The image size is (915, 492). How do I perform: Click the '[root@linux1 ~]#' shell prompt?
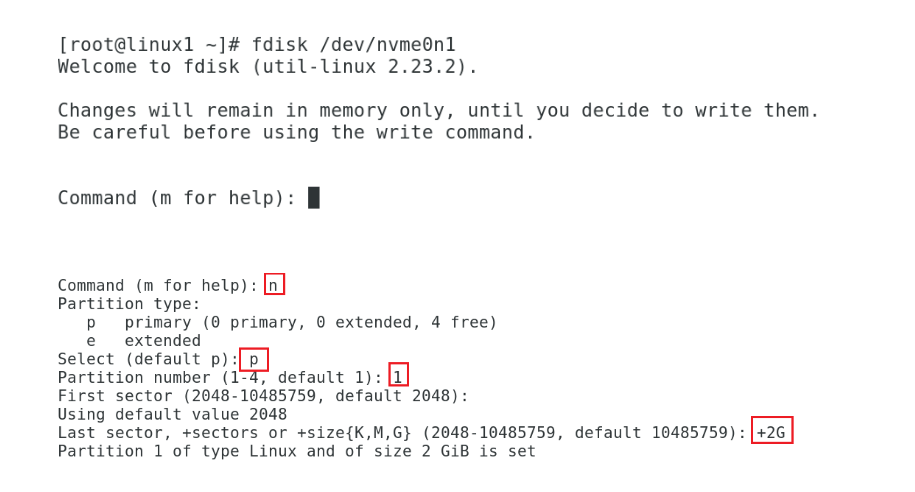tap(149, 45)
